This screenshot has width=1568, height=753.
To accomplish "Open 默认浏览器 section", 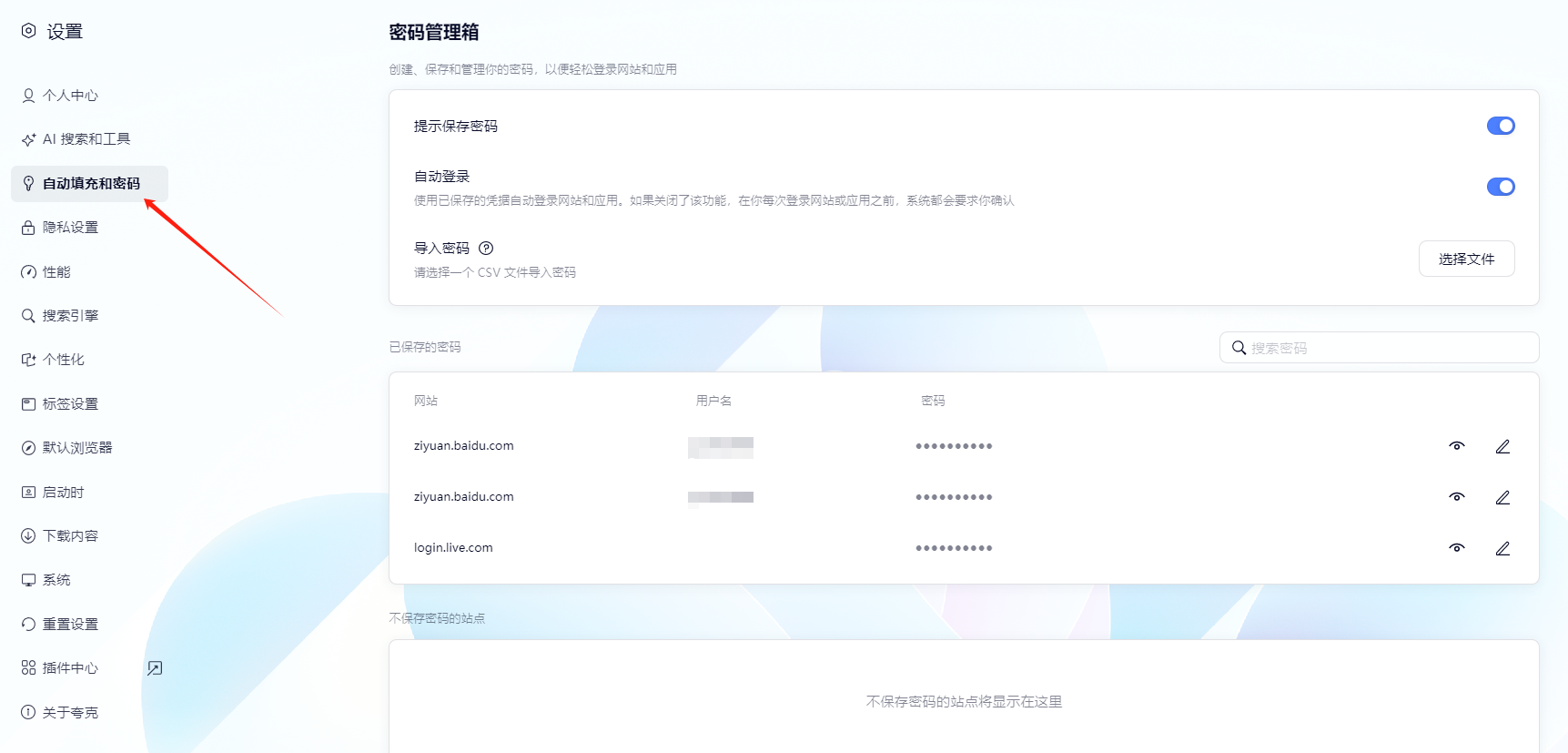I will point(67,448).
